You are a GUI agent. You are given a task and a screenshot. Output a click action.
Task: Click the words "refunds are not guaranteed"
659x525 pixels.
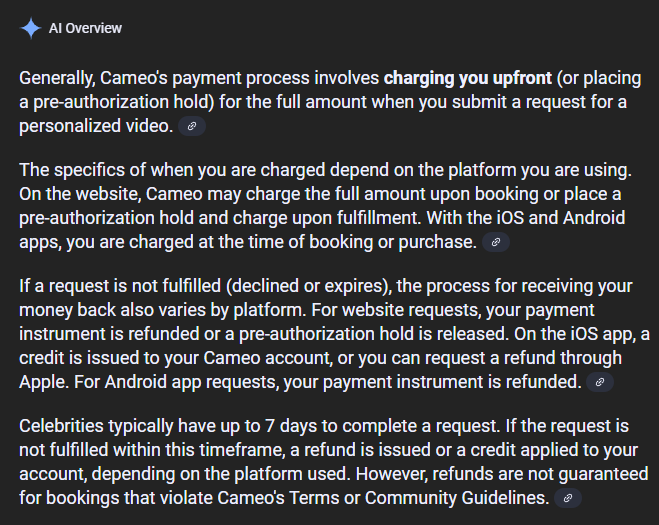[x=540, y=474]
